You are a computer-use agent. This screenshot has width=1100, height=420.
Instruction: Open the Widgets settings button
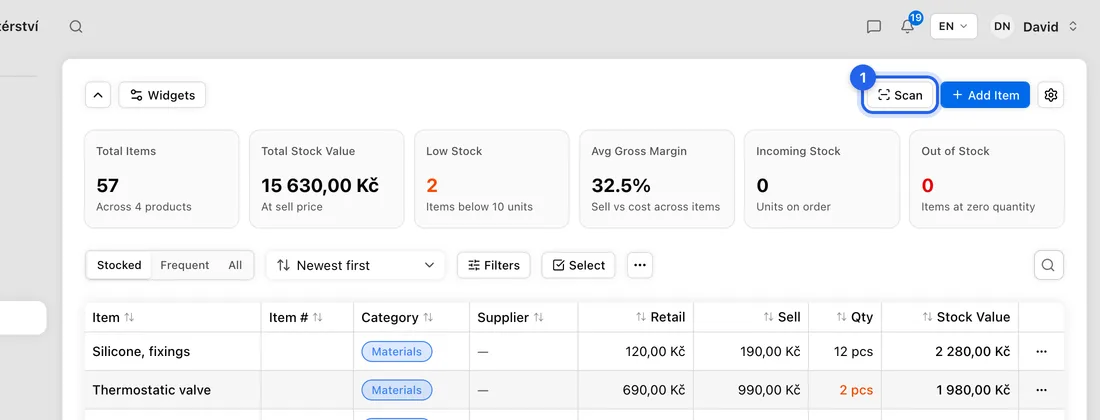tap(162, 95)
